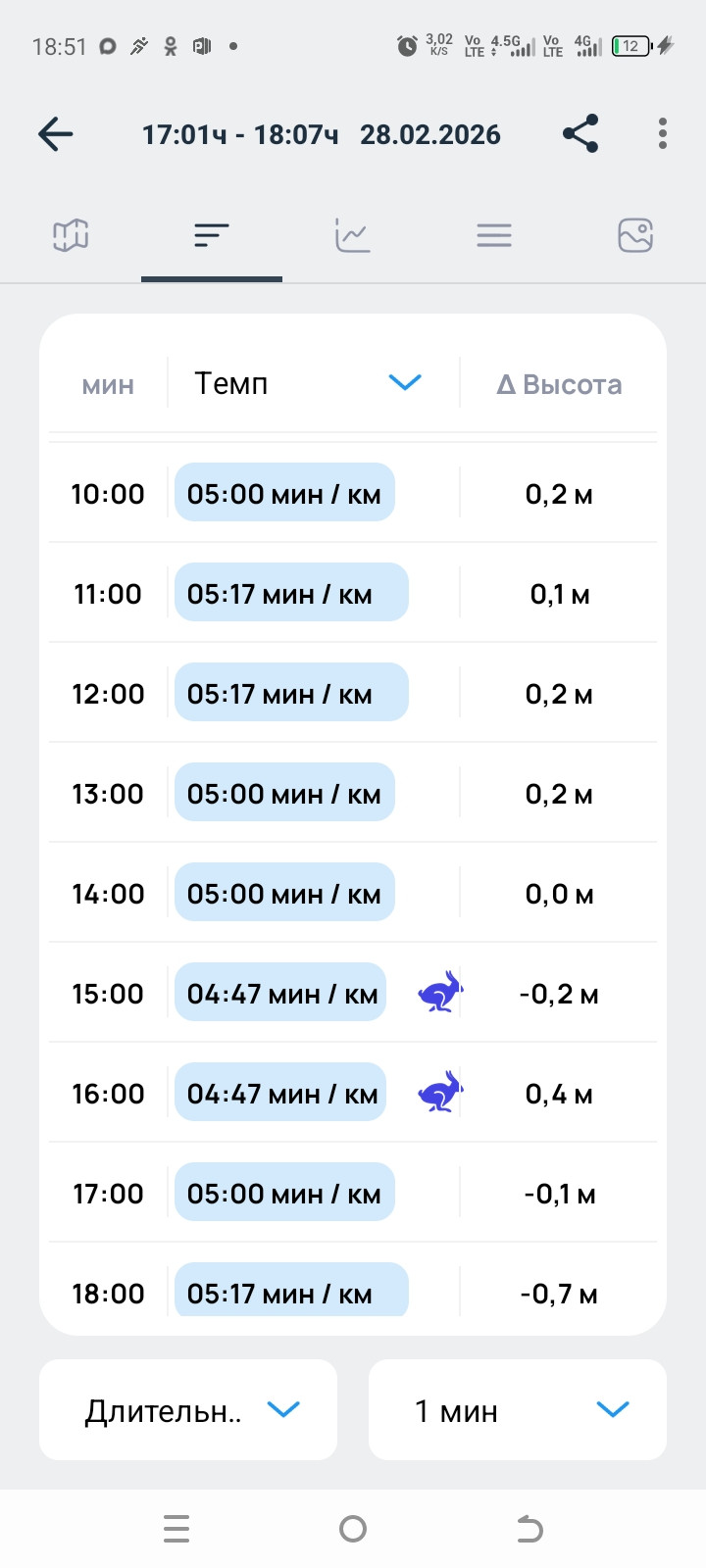
Task: Open the list lines tab icon
Action: click(494, 235)
